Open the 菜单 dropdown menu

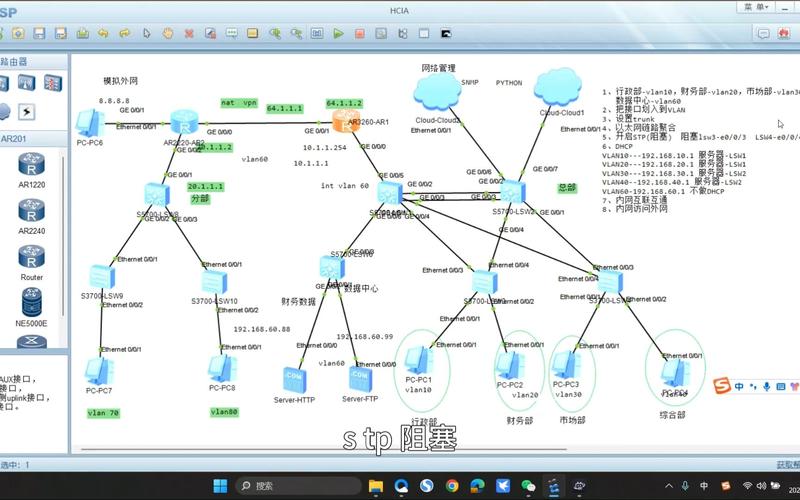tap(756, 7)
